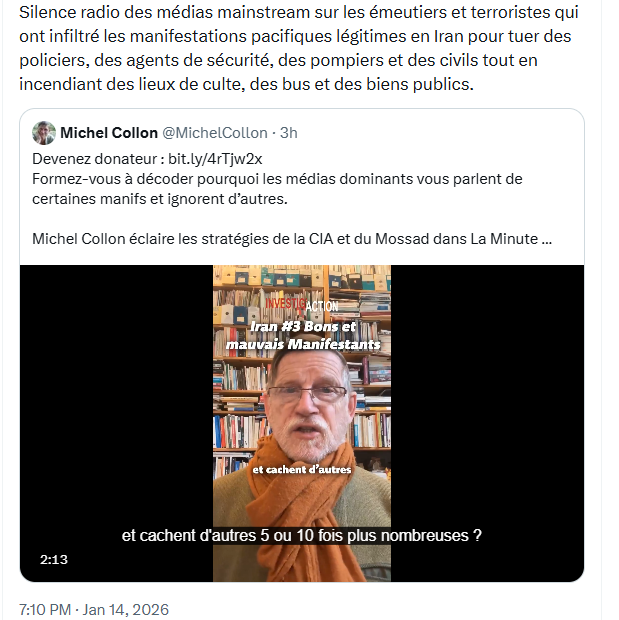Expand the truncated text at the ellipsis
This screenshot has height=620, width=619.
546,239
